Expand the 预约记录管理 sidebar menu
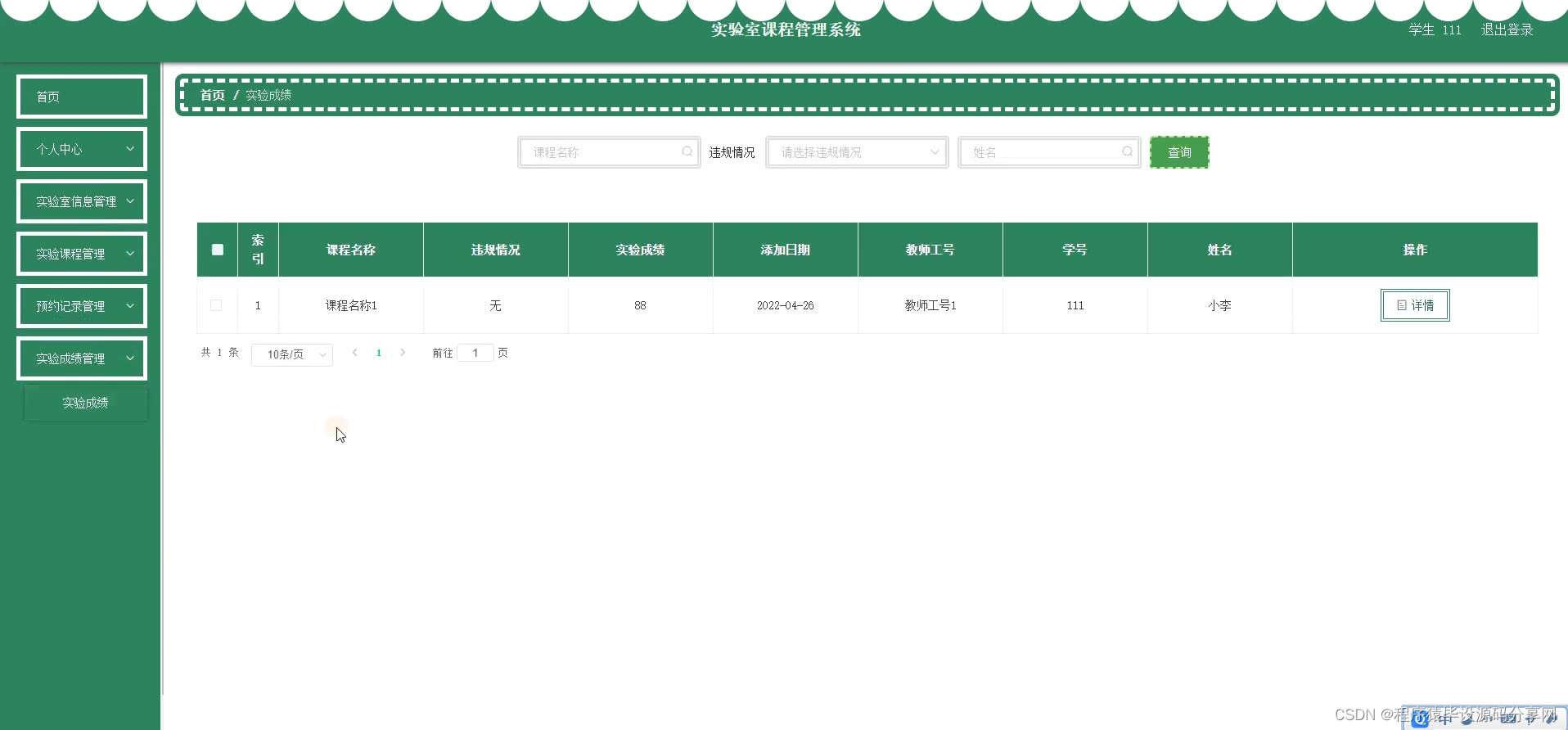The image size is (1568, 730). click(82, 306)
